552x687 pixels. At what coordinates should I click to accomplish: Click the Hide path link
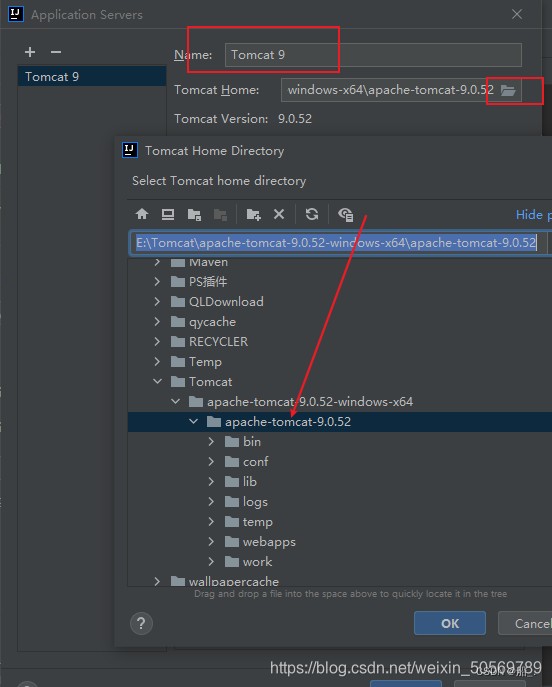click(534, 215)
